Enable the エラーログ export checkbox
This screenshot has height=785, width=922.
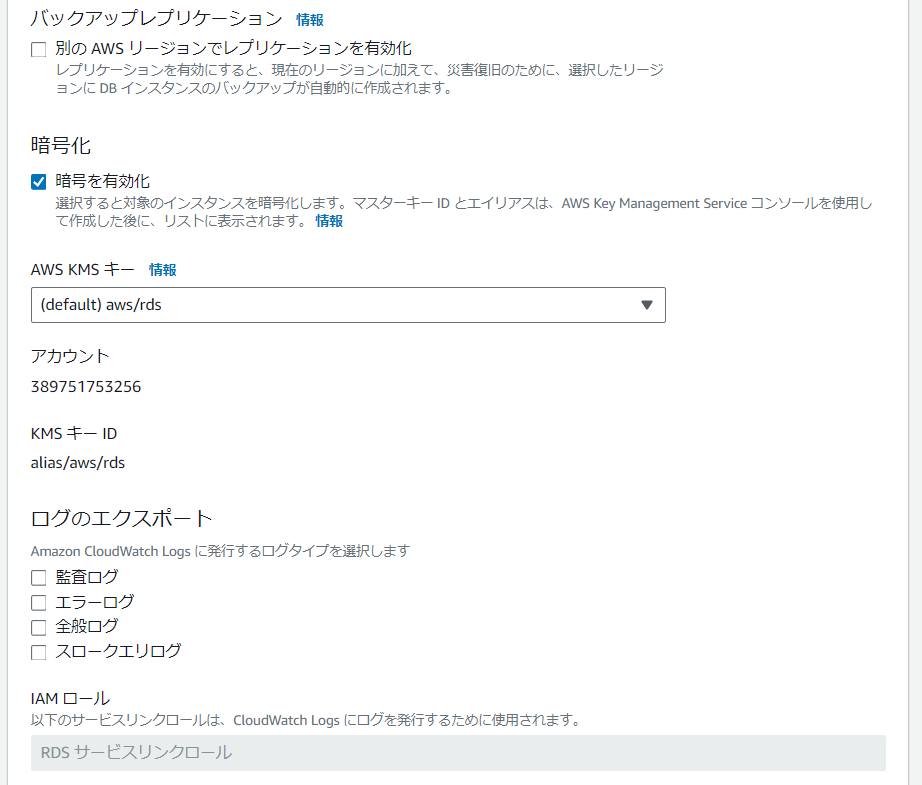(x=39, y=603)
